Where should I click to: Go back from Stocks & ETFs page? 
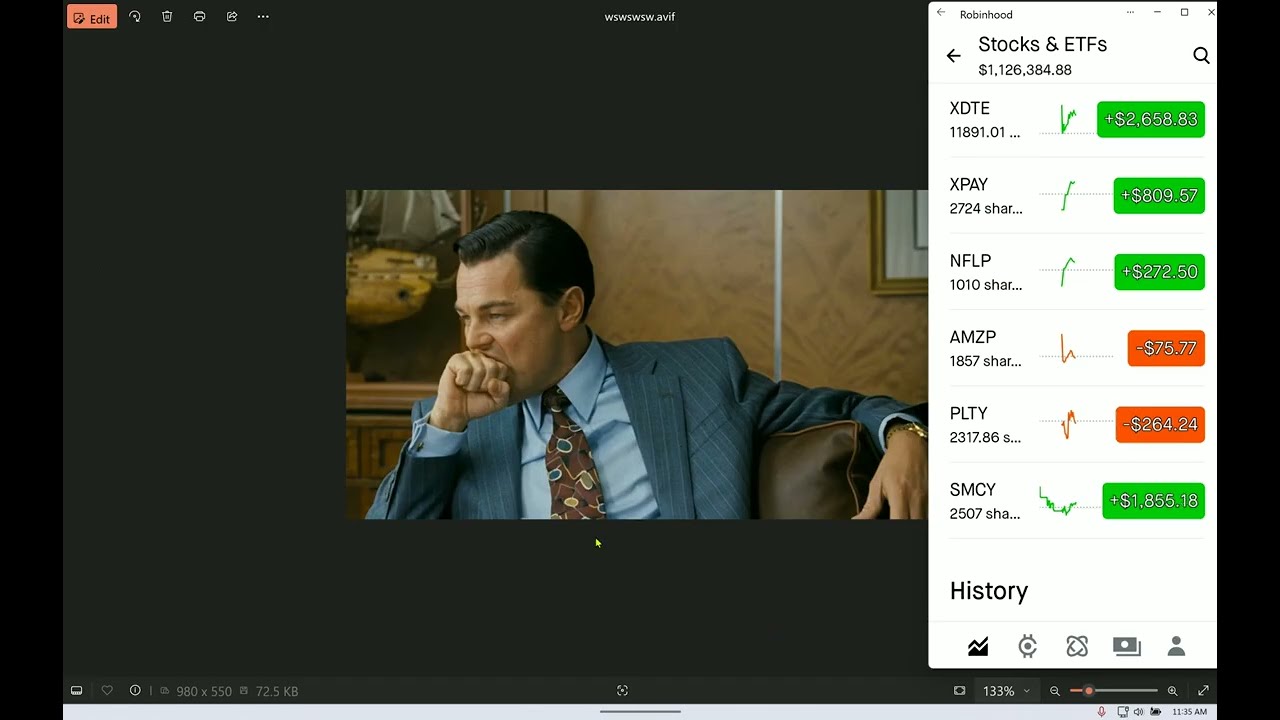(x=954, y=56)
